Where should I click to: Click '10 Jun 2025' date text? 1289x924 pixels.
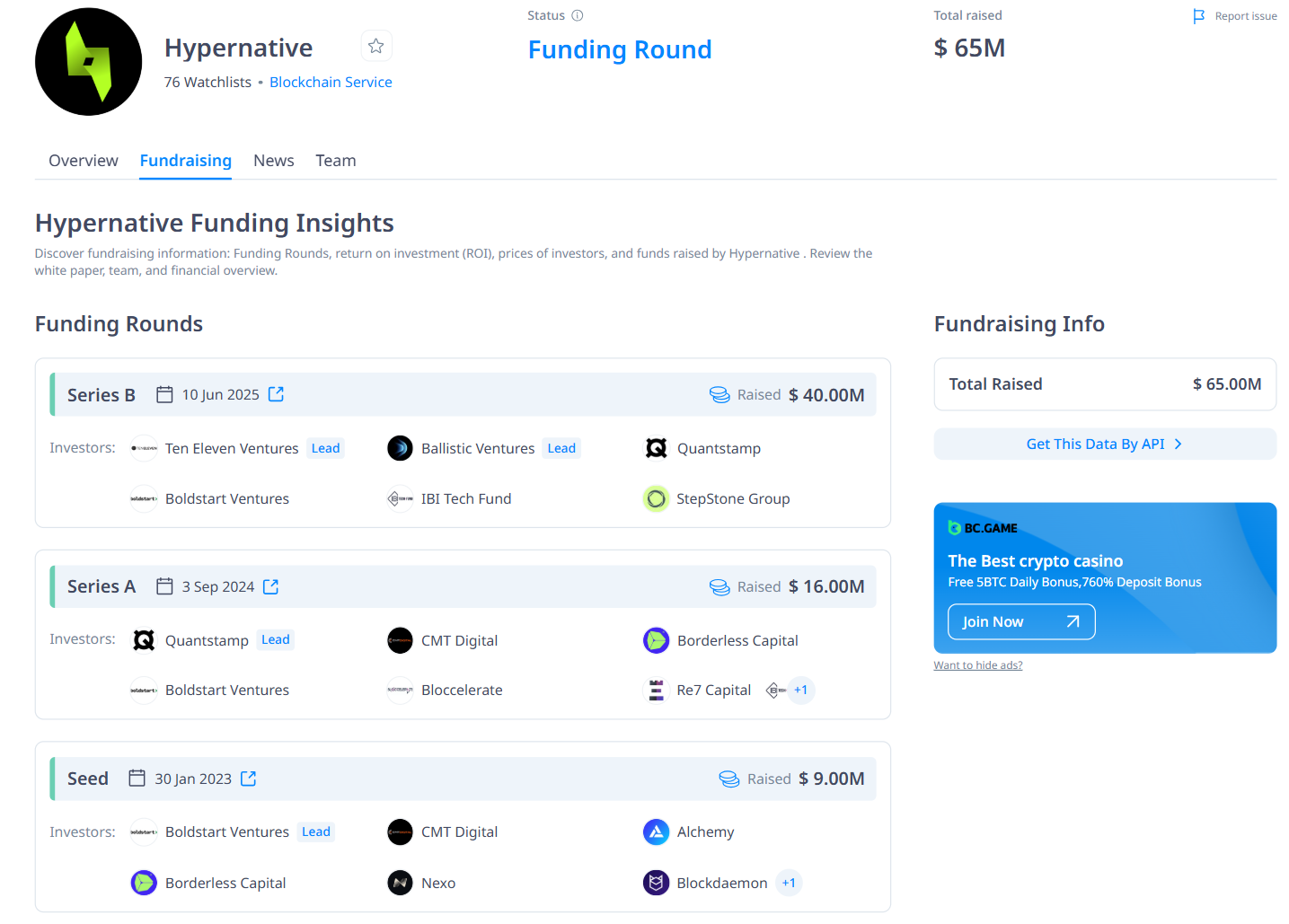coord(220,395)
